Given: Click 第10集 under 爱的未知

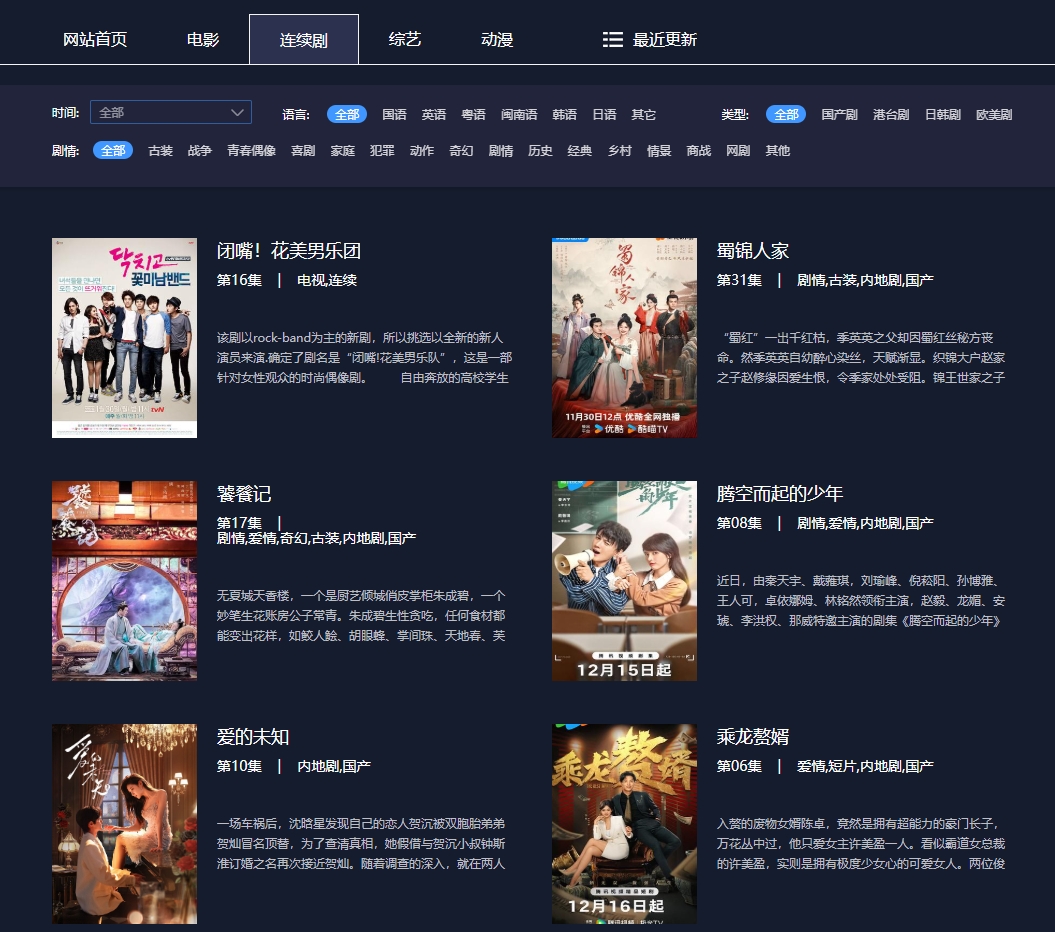Looking at the screenshot, I should (x=240, y=766).
